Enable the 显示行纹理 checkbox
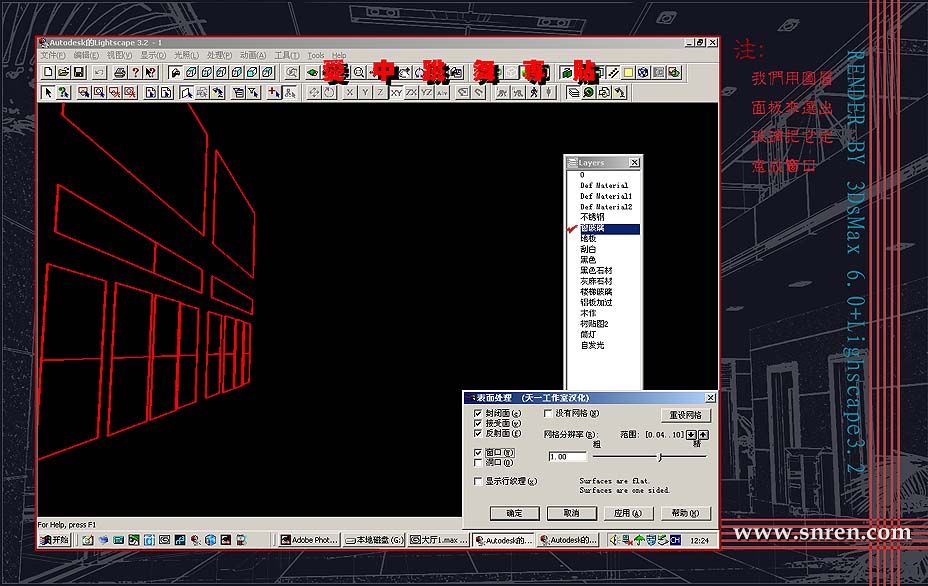Image resolution: width=928 pixels, height=586 pixels. [x=478, y=481]
